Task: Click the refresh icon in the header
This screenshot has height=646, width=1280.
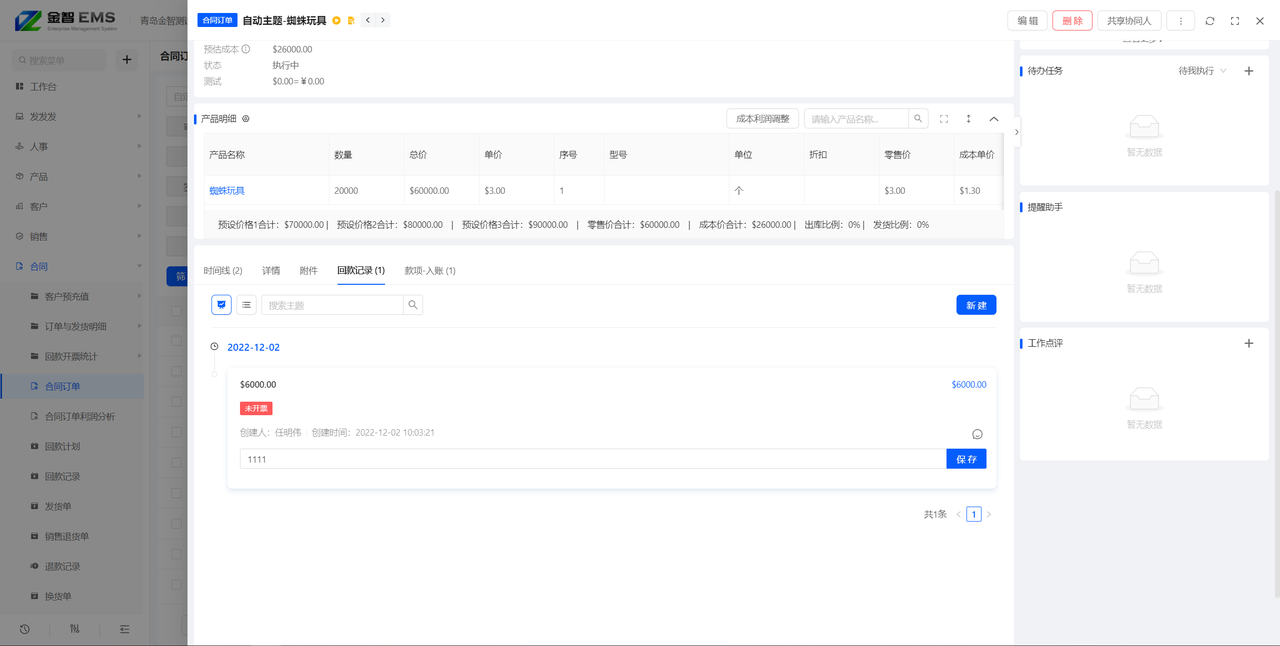Action: pos(1210,21)
